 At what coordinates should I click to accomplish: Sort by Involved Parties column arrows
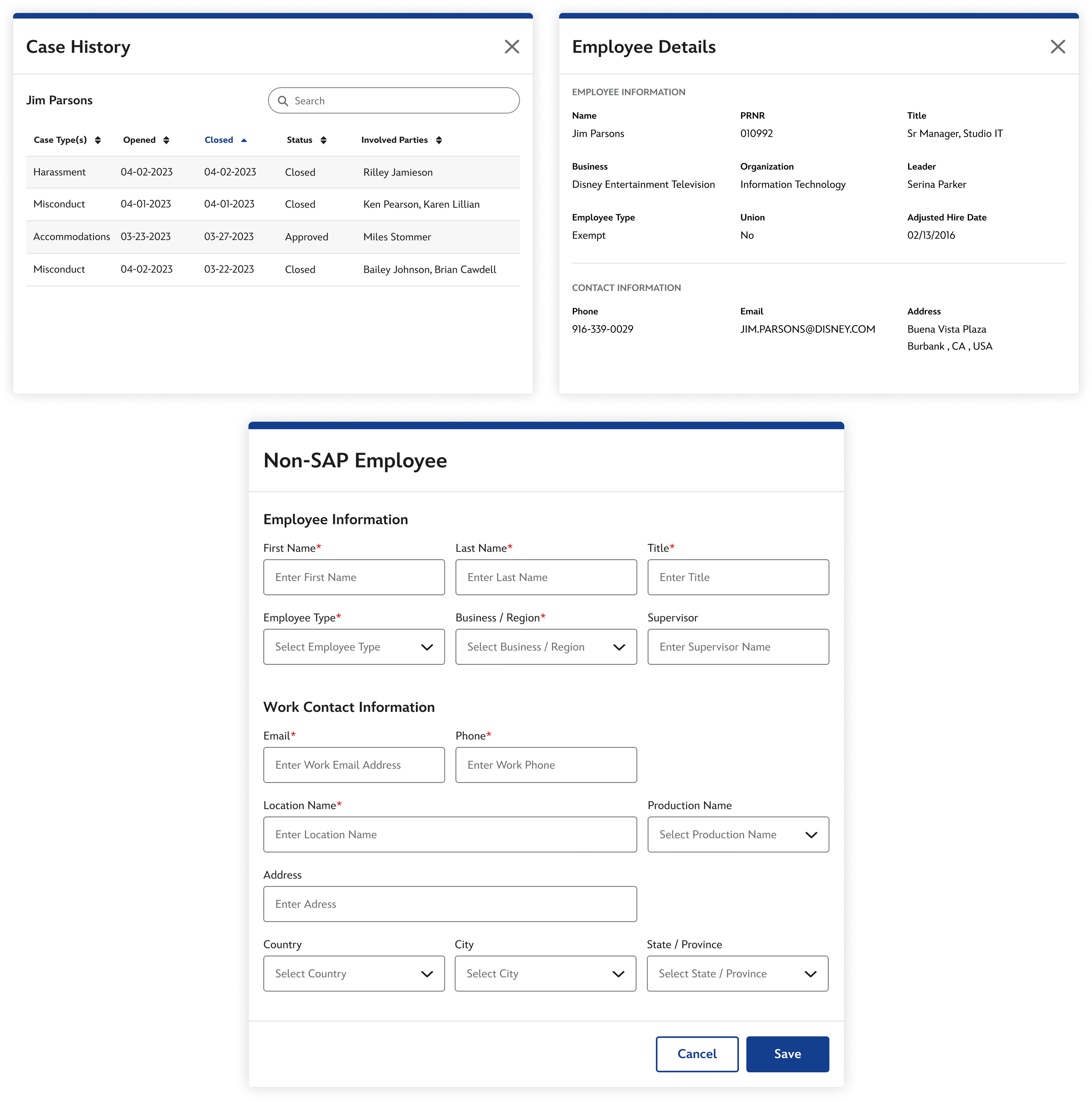[438, 140]
